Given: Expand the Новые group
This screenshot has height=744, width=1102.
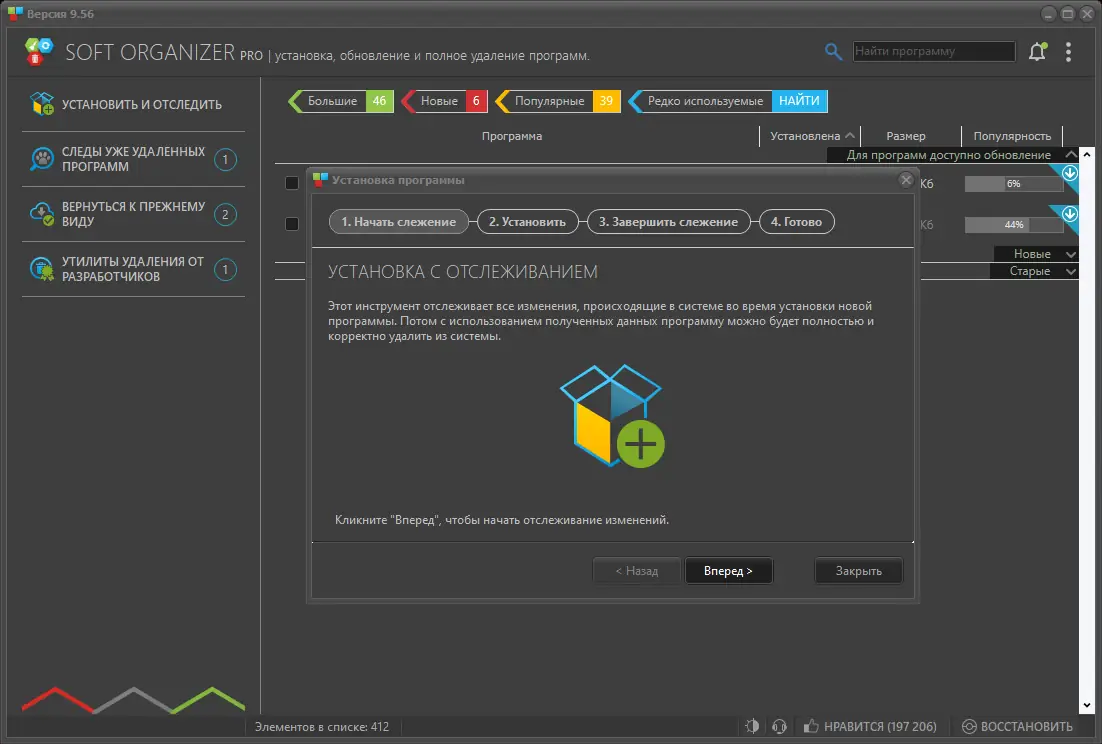Looking at the screenshot, I should click(x=1070, y=254).
